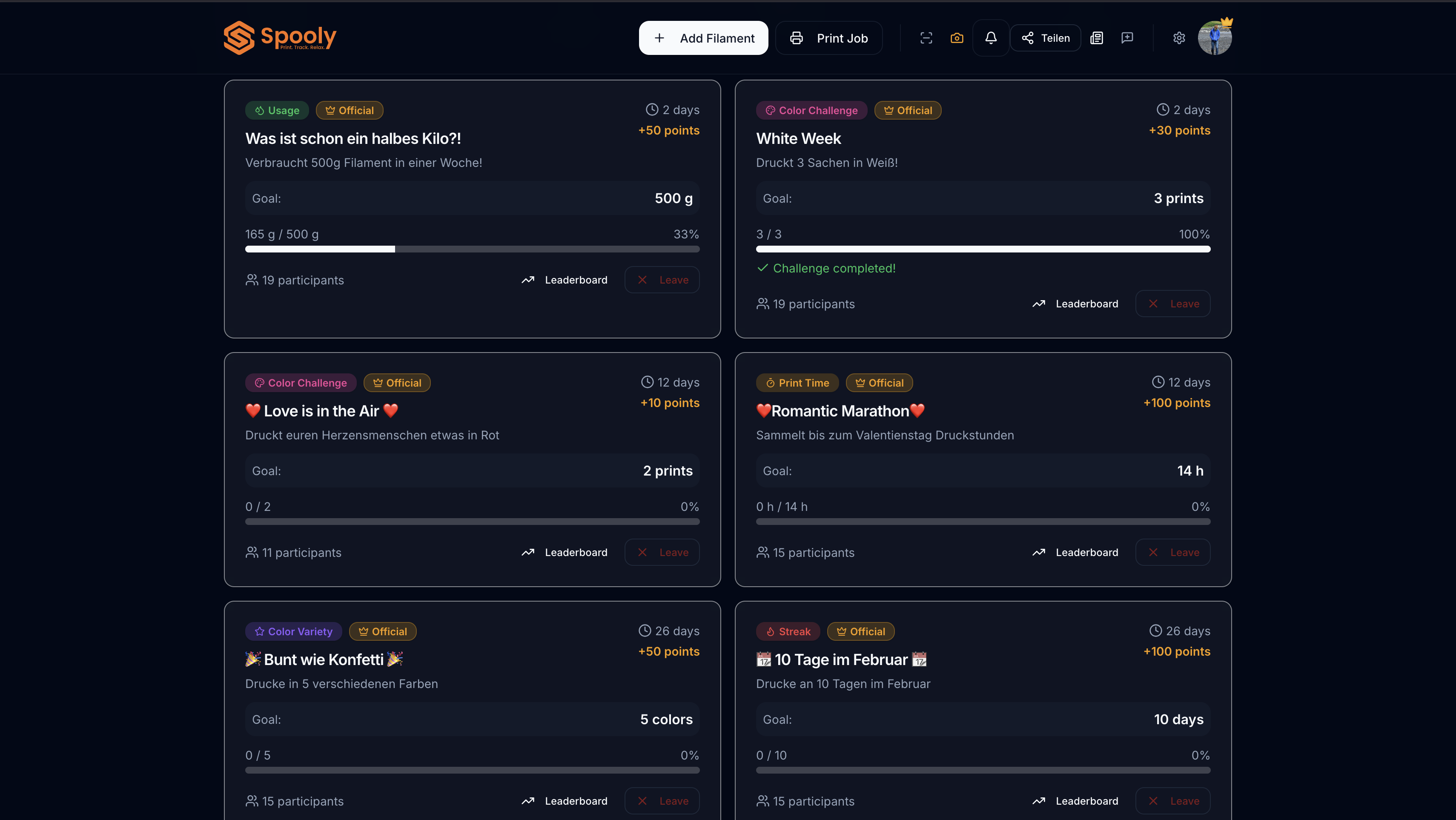Click the Color Variety tag
The height and width of the screenshot is (820, 1456).
(x=293, y=631)
